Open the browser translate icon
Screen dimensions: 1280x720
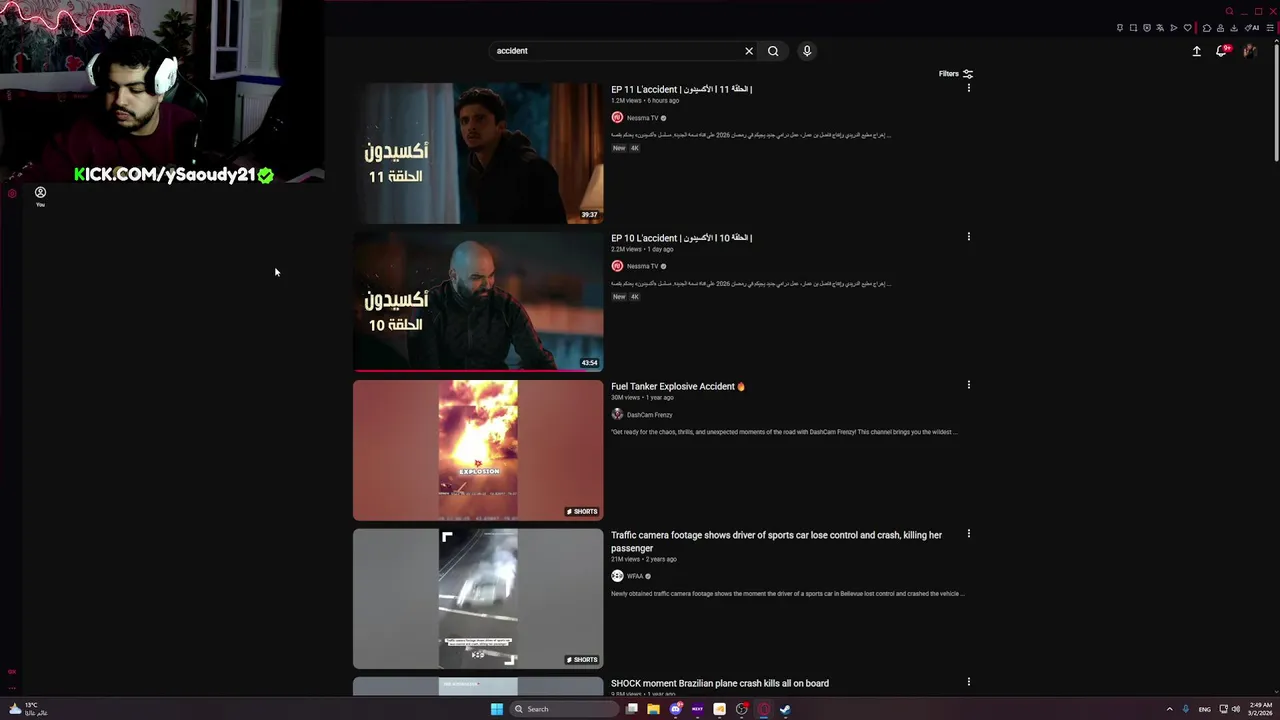point(1160,28)
